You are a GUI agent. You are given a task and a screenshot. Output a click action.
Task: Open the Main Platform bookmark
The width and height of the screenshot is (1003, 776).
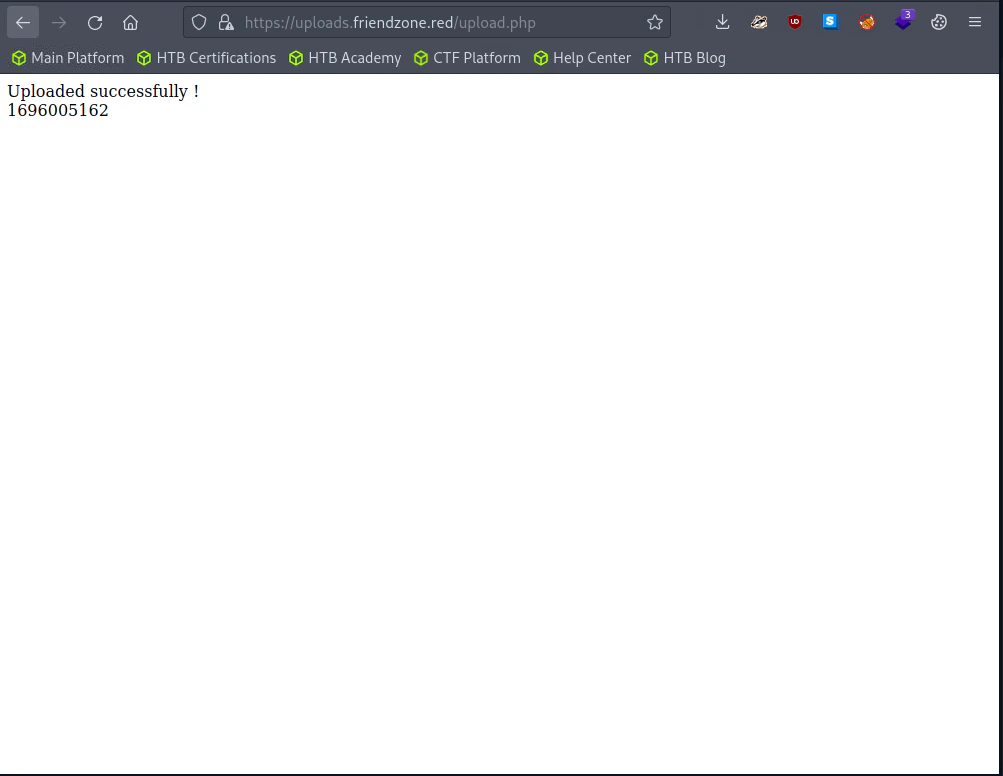(68, 58)
